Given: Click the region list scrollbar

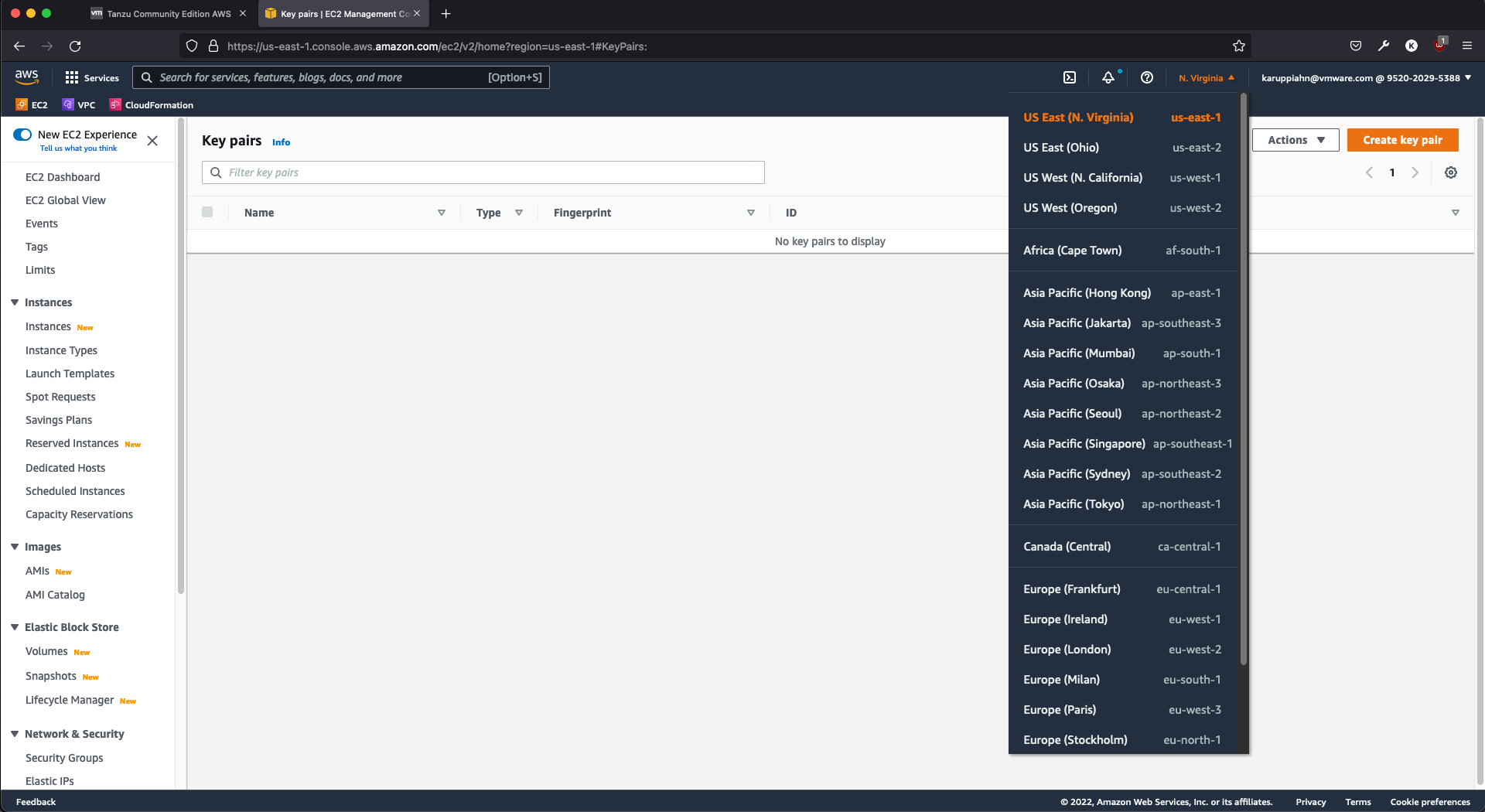Looking at the screenshot, I should coord(1244,379).
